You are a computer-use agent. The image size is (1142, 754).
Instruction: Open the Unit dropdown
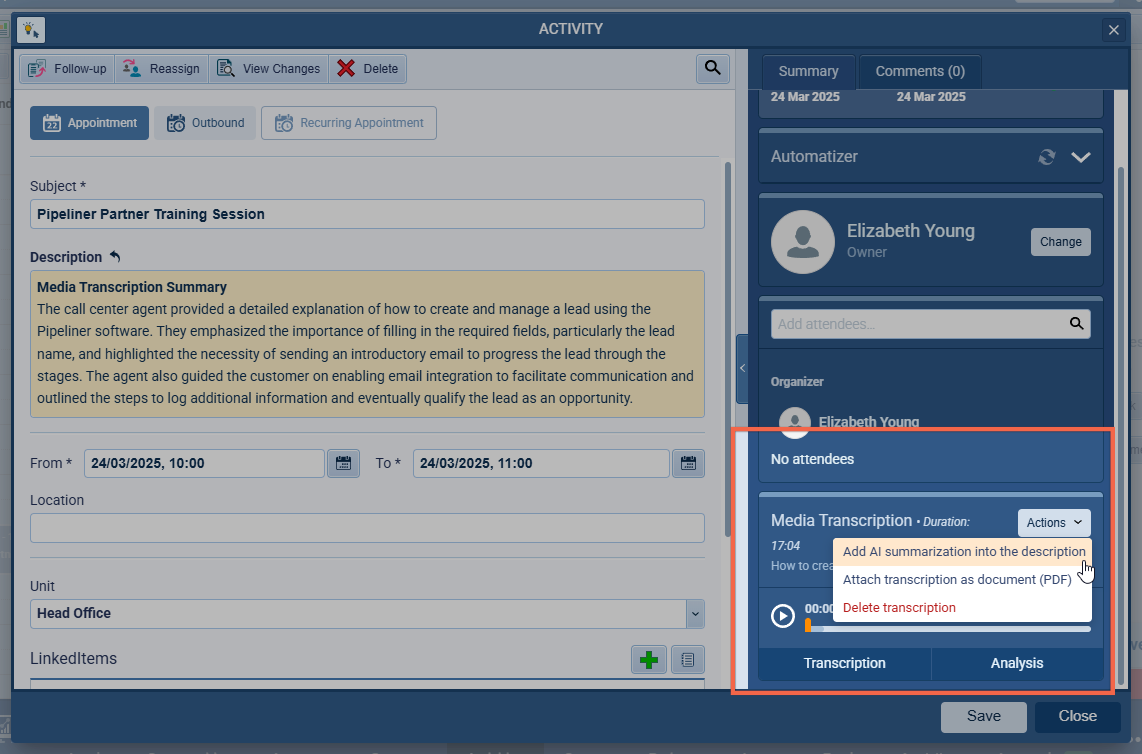pyautogui.click(x=695, y=613)
